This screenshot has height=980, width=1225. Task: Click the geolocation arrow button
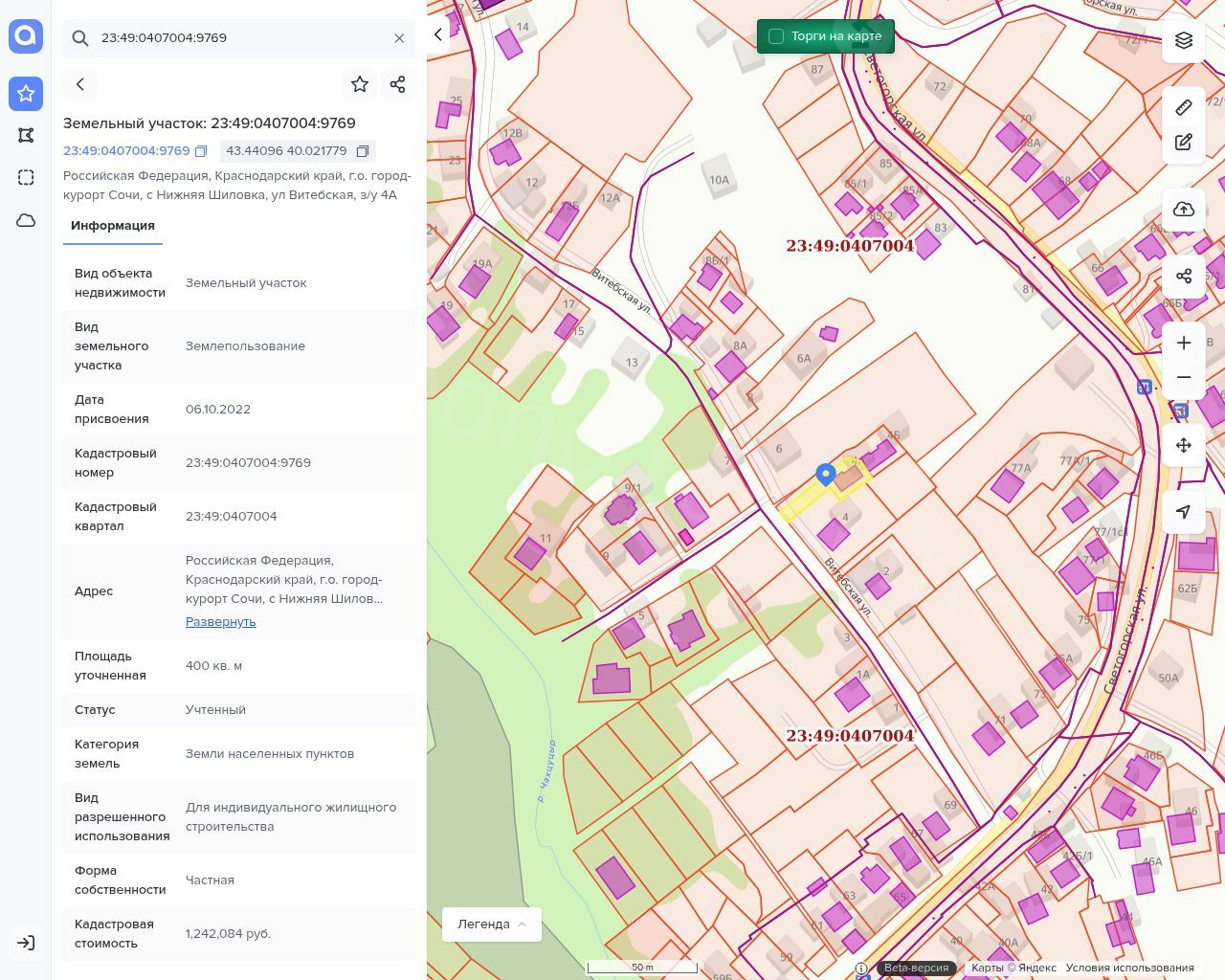(x=1184, y=511)
